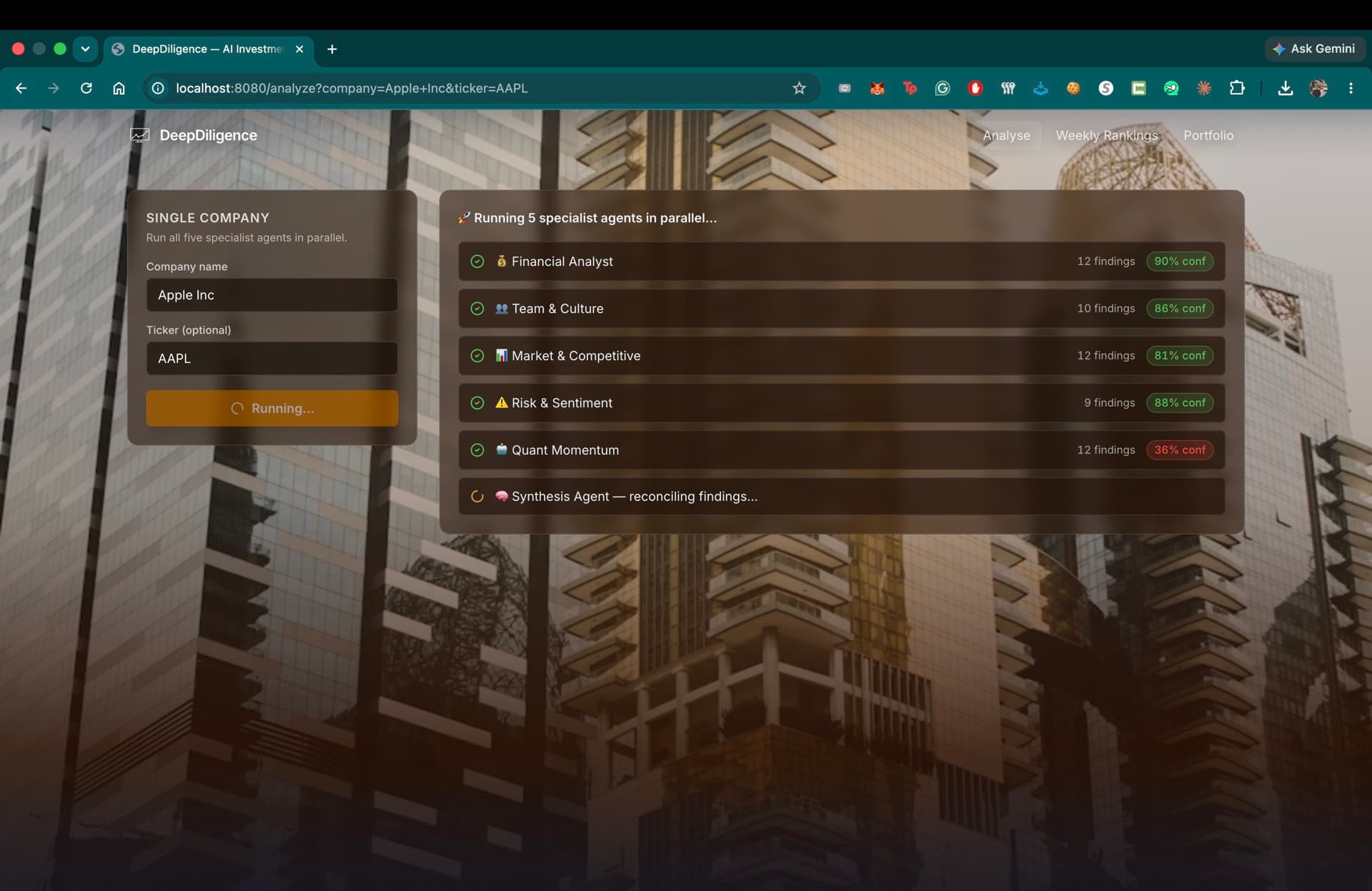Image resolution: width=1372 pixels, height=891 pixels.
Task: Click the Ticker field containing AAPL
Action: click(272, 358)
